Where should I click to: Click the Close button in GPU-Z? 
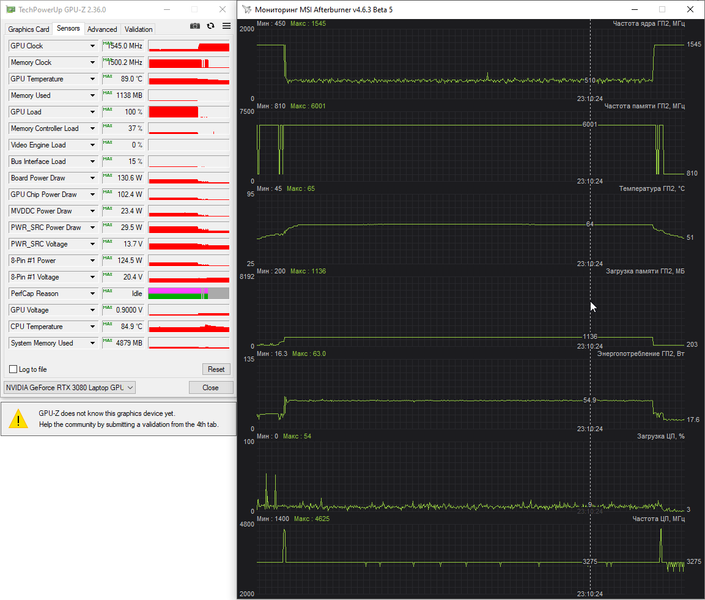click(210, 387)
